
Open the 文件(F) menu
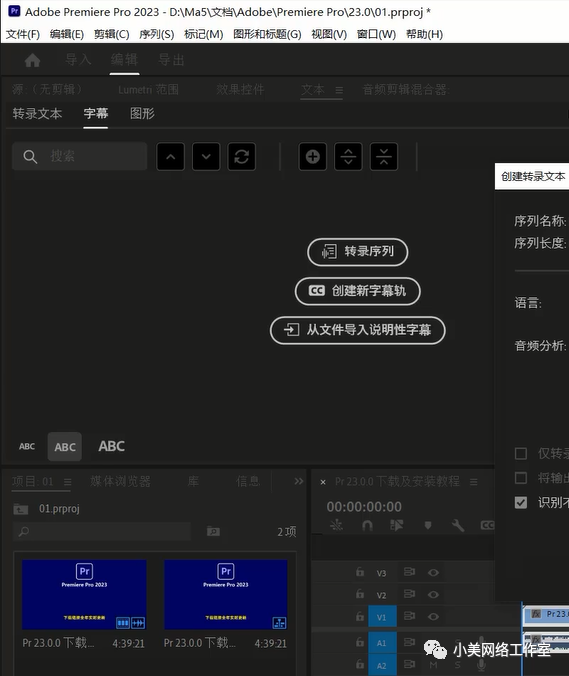pos(22,34)
